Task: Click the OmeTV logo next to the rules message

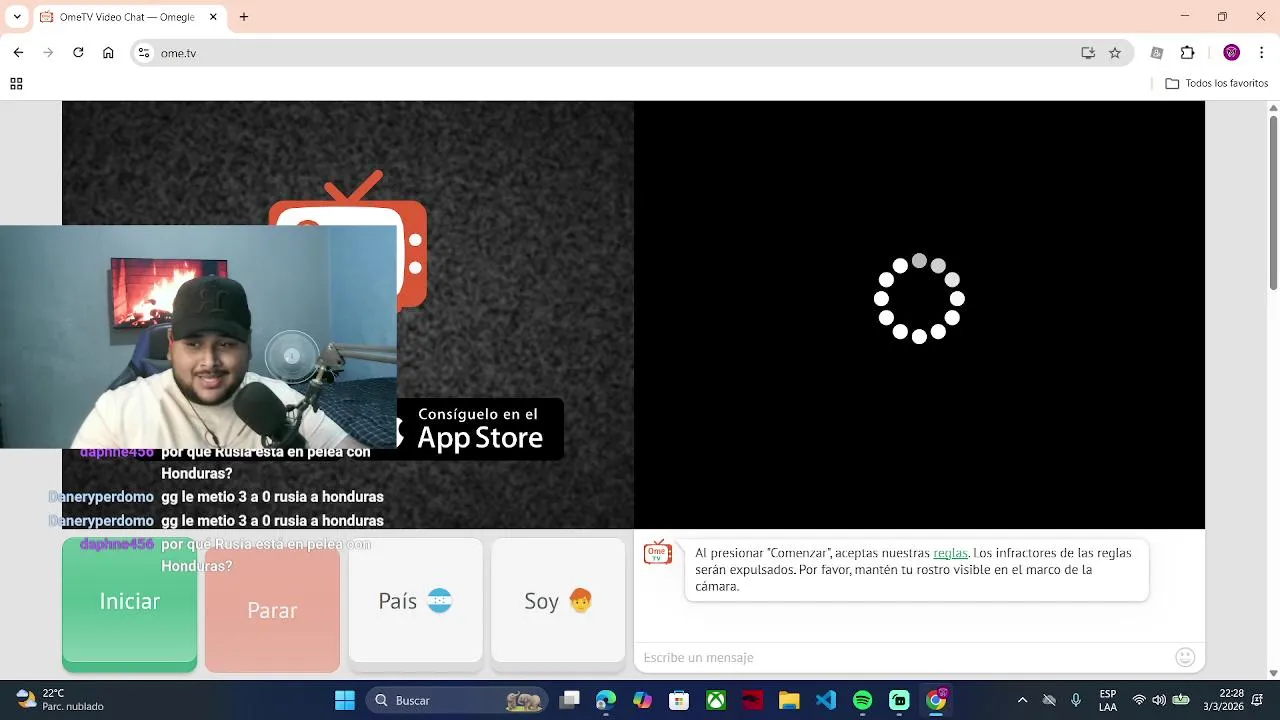Action: tap(657, 553)
